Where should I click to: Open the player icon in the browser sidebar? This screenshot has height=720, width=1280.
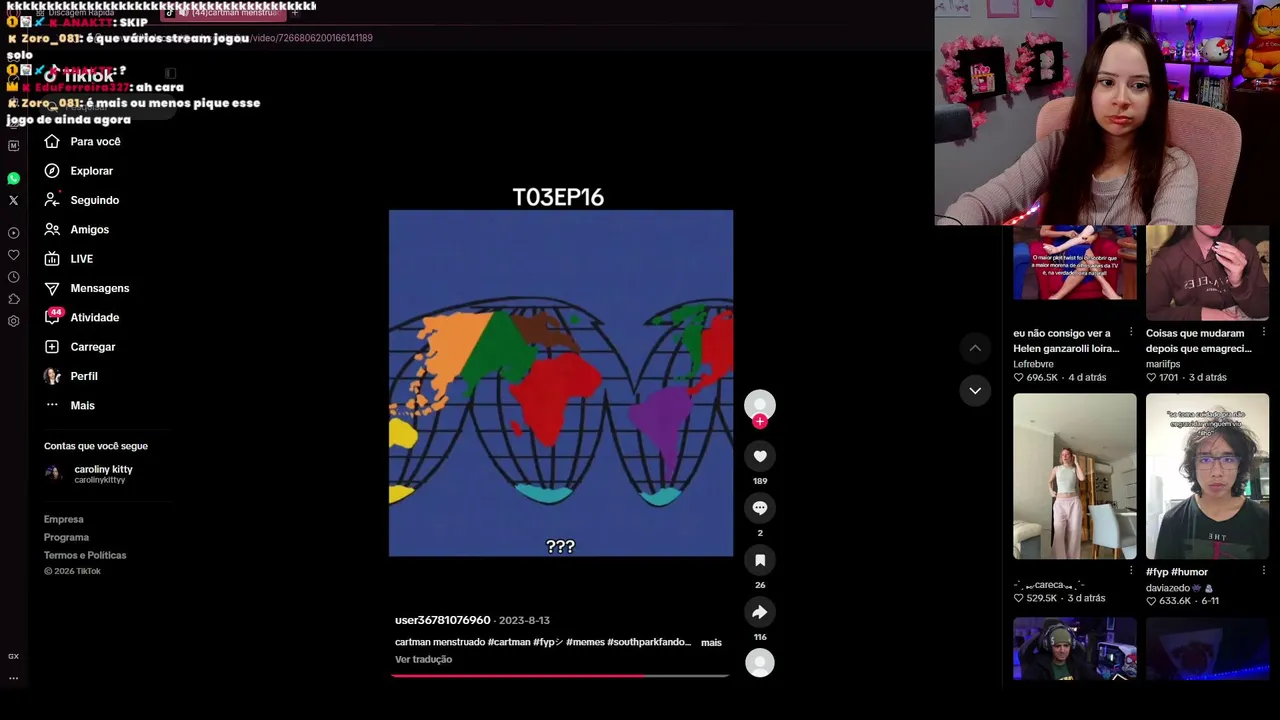coord(13,233)
